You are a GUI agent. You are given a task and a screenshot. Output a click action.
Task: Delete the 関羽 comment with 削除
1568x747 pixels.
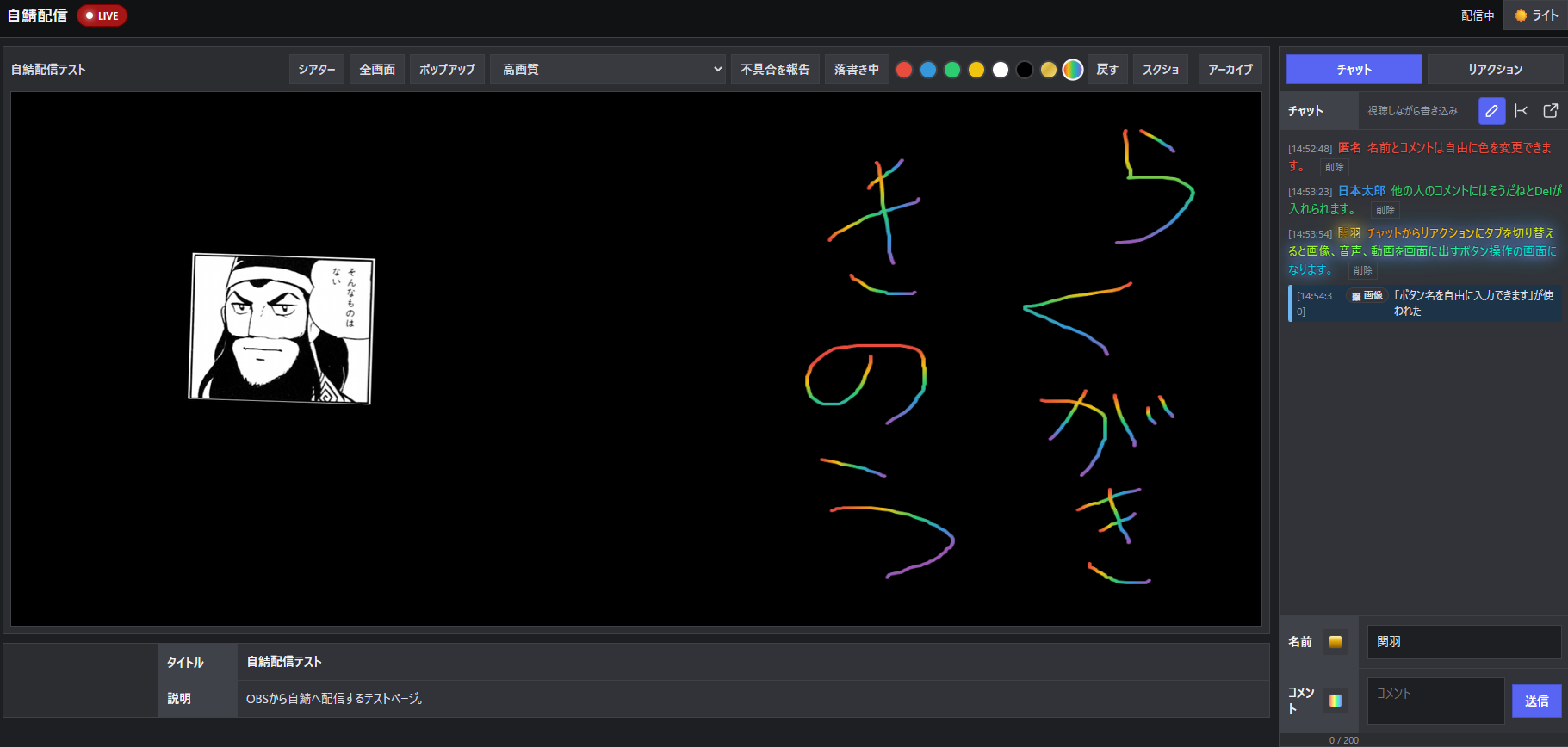1363,270
